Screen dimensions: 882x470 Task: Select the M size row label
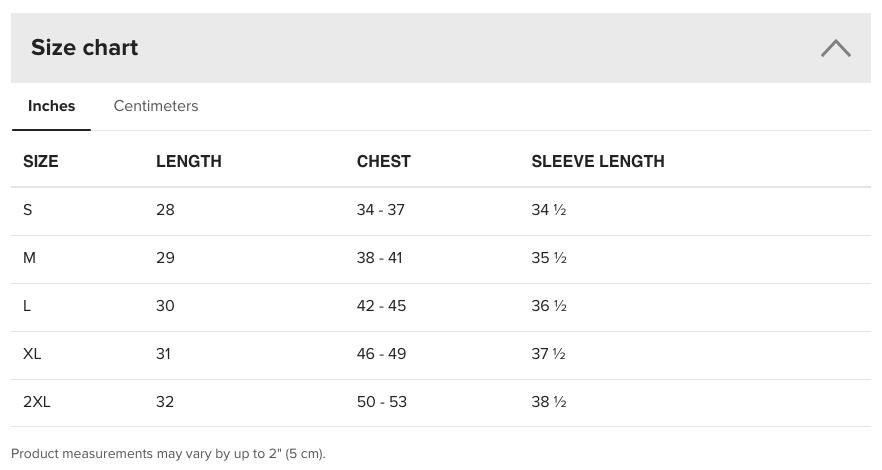30,258
